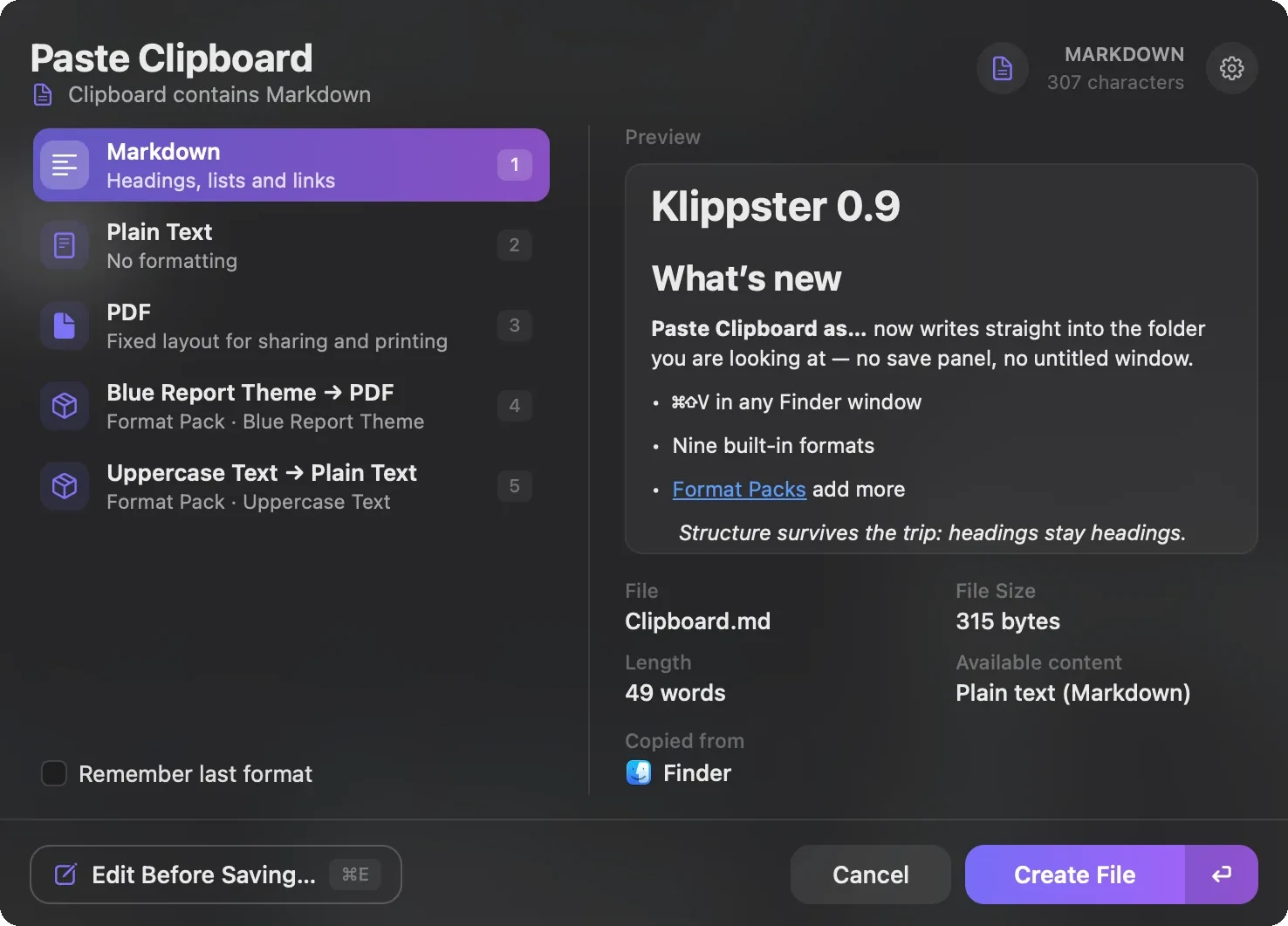Click the Blue Report Theme package icon
This screenshot has height=926, width=1288.
click(x=65, y=406)
